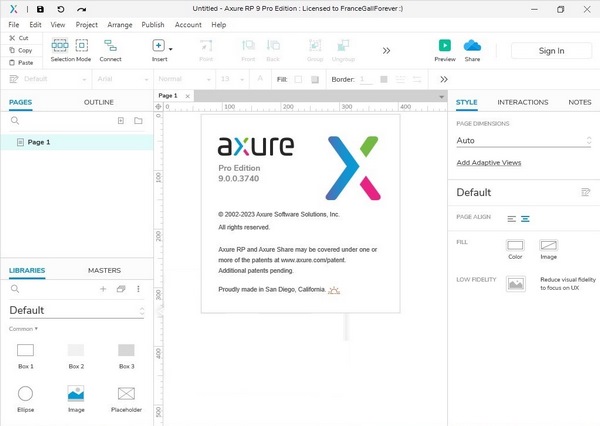This screenshot has height=426, width=600.
Task: Click the Pages panel search icon
Action: pyautogui.click(x=15, y=121)
